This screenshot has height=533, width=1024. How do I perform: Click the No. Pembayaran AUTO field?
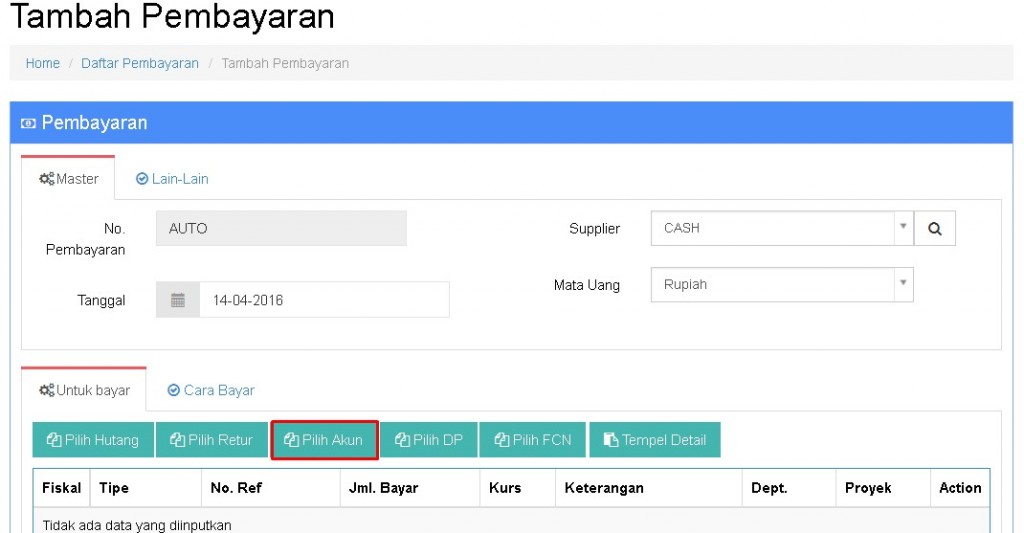pos(281,229)
